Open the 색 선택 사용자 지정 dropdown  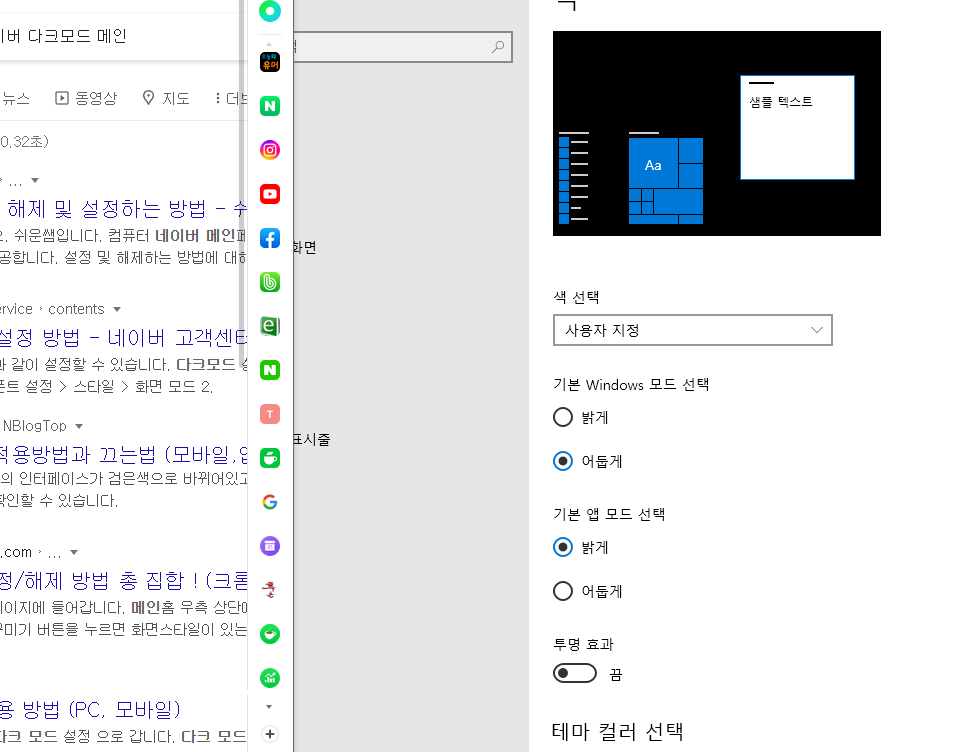(692, 330)
